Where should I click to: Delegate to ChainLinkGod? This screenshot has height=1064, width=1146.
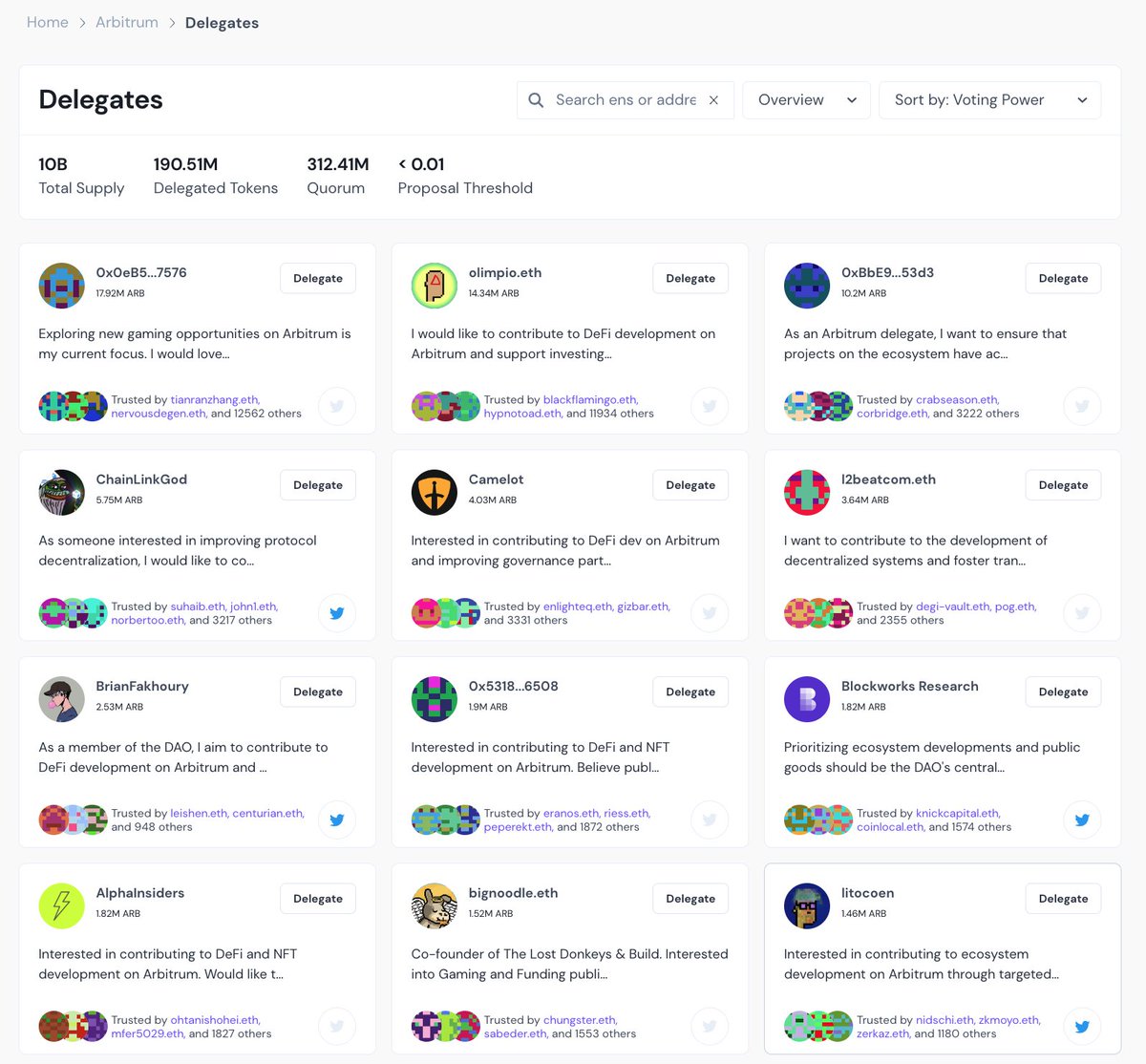(318, 485)
